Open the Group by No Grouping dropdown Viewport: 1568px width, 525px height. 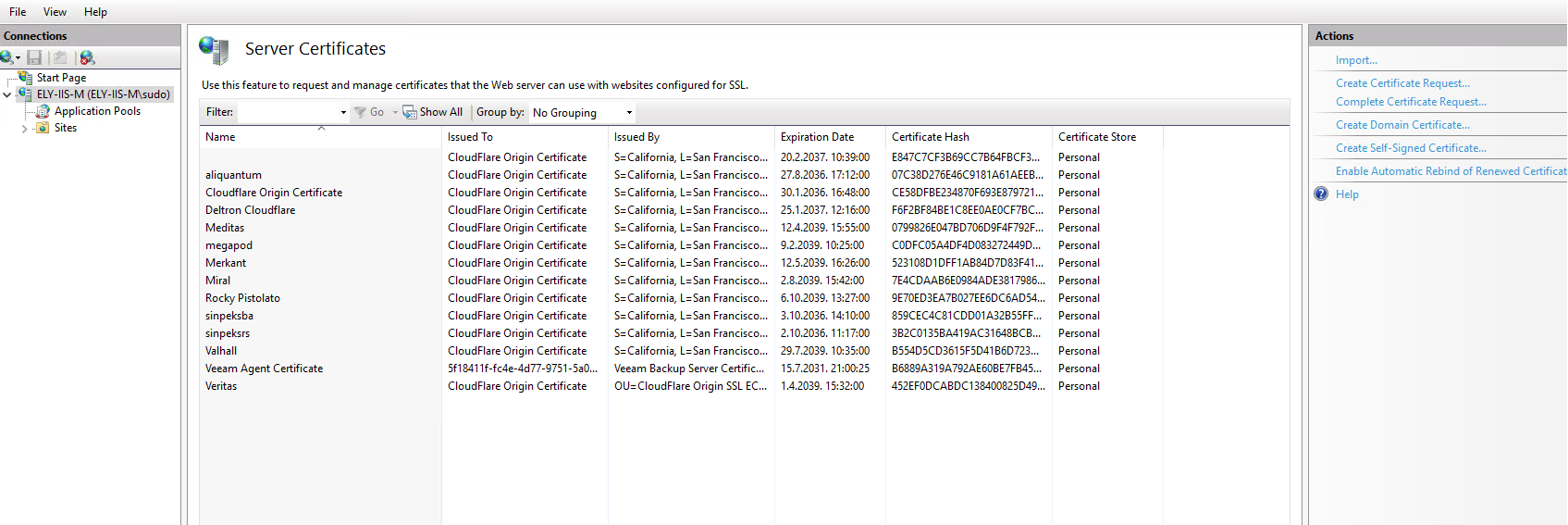(x=629, y=113)
